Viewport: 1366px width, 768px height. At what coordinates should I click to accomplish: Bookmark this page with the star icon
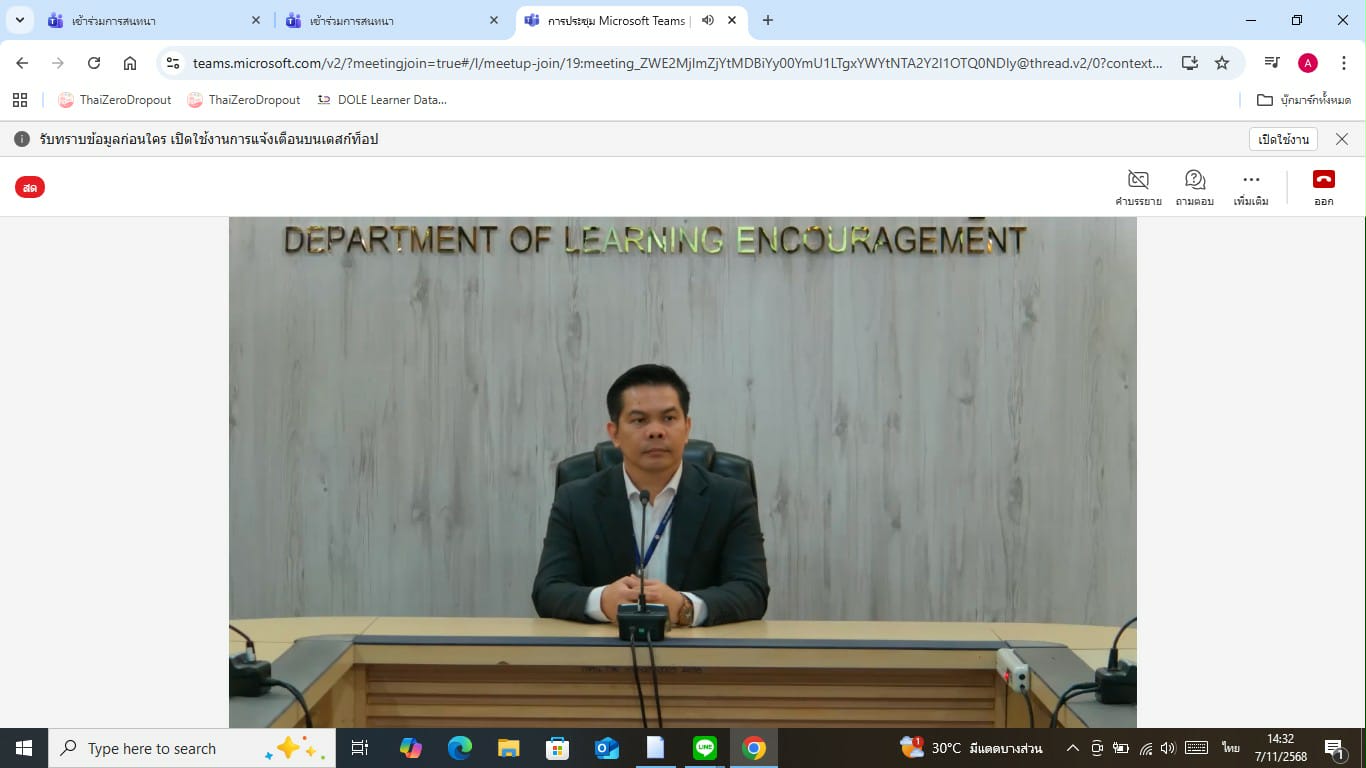[x=1222, y=63]
